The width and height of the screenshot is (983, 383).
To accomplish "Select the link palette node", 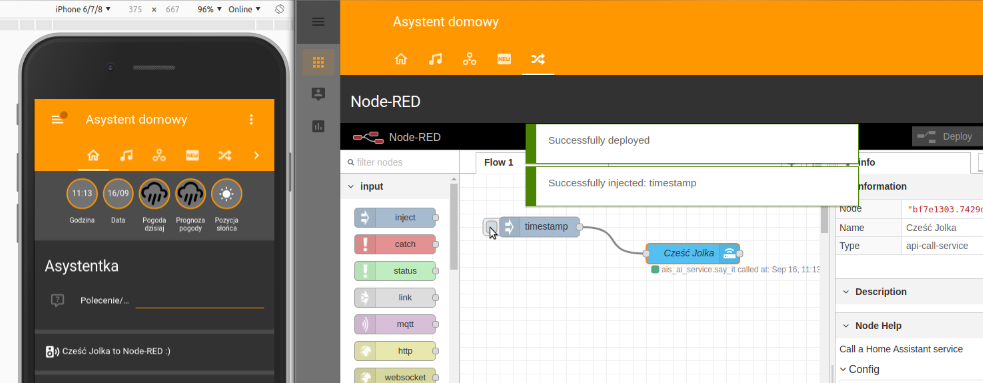I will pos(396,297).
